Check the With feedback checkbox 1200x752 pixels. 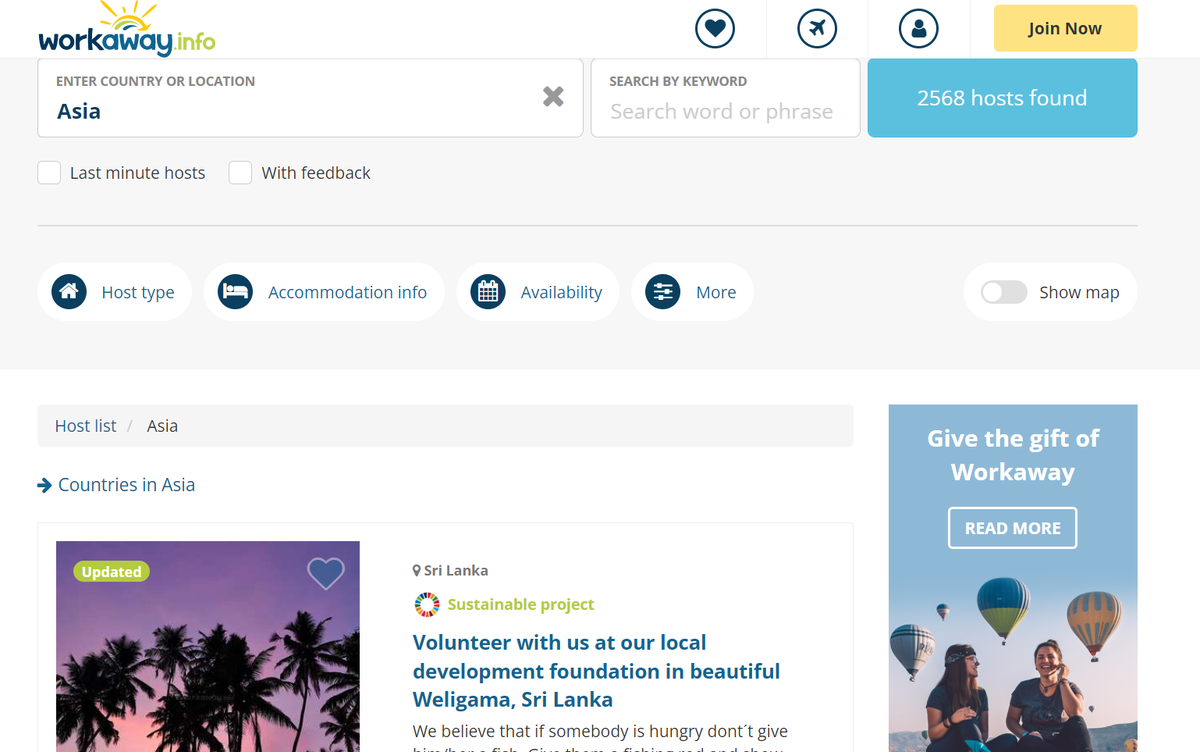tap(240, 173)
